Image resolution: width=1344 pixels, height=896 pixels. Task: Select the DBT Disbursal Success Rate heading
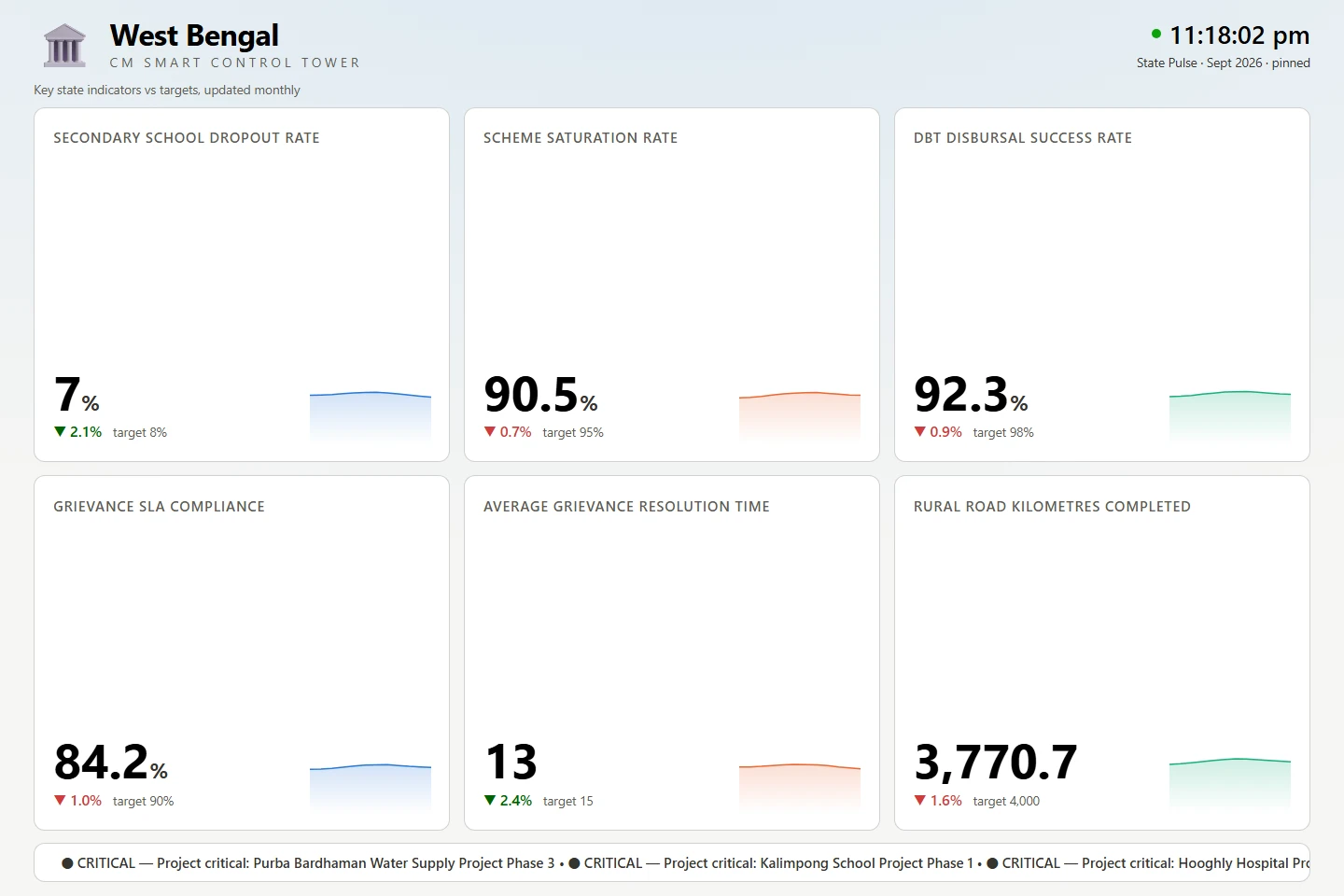pyautogui.click(x=1023, y=137)
